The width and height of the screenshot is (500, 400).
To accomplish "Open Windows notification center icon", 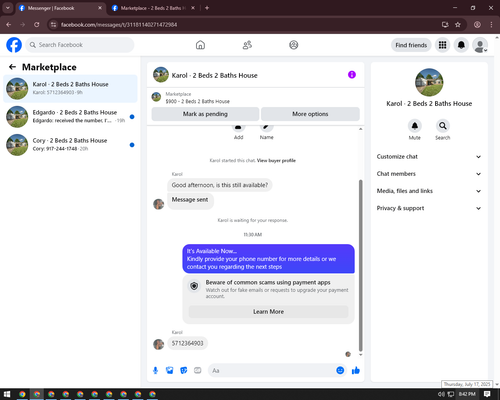I will pyautogui.click(x=487, y=394).
